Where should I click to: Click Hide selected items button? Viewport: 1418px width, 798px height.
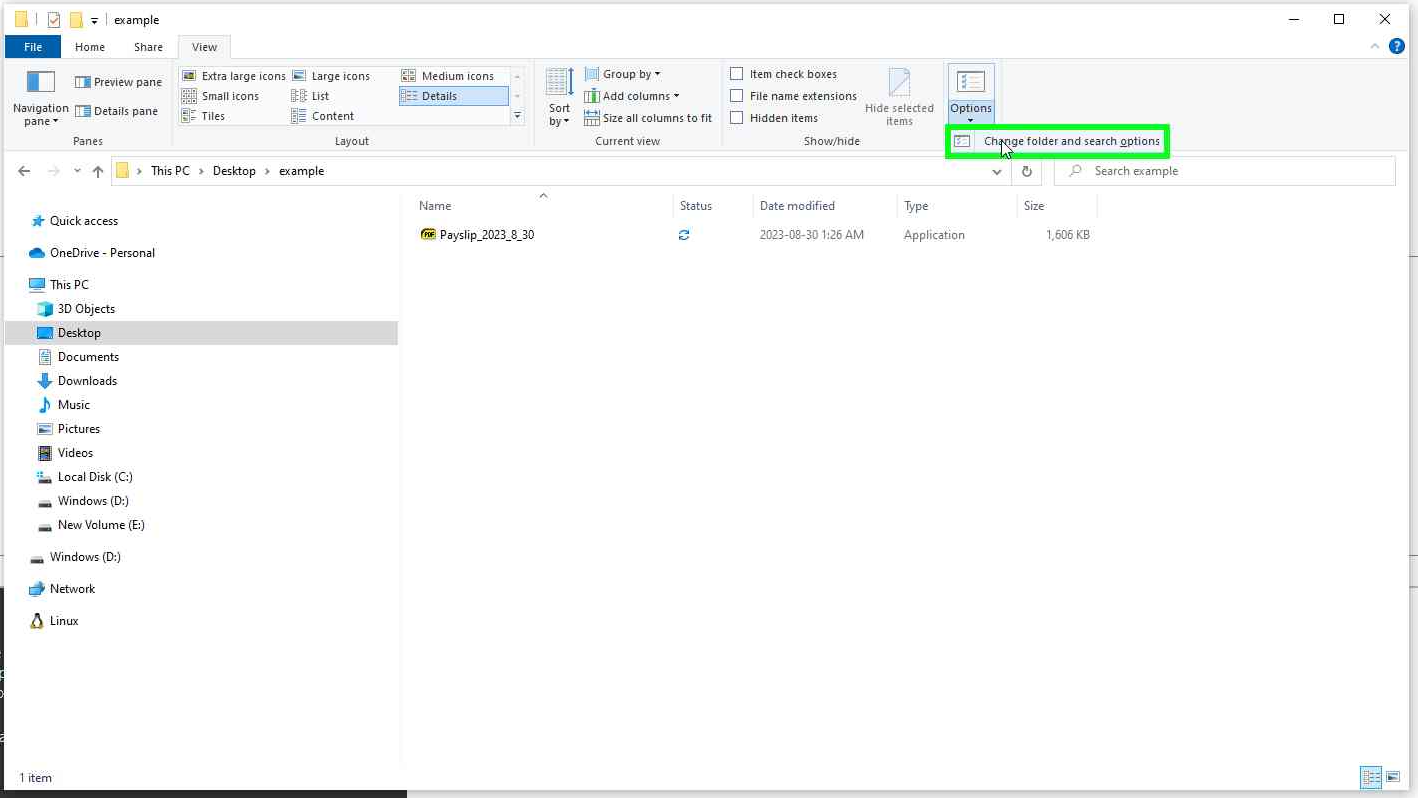tap(899, 97)
